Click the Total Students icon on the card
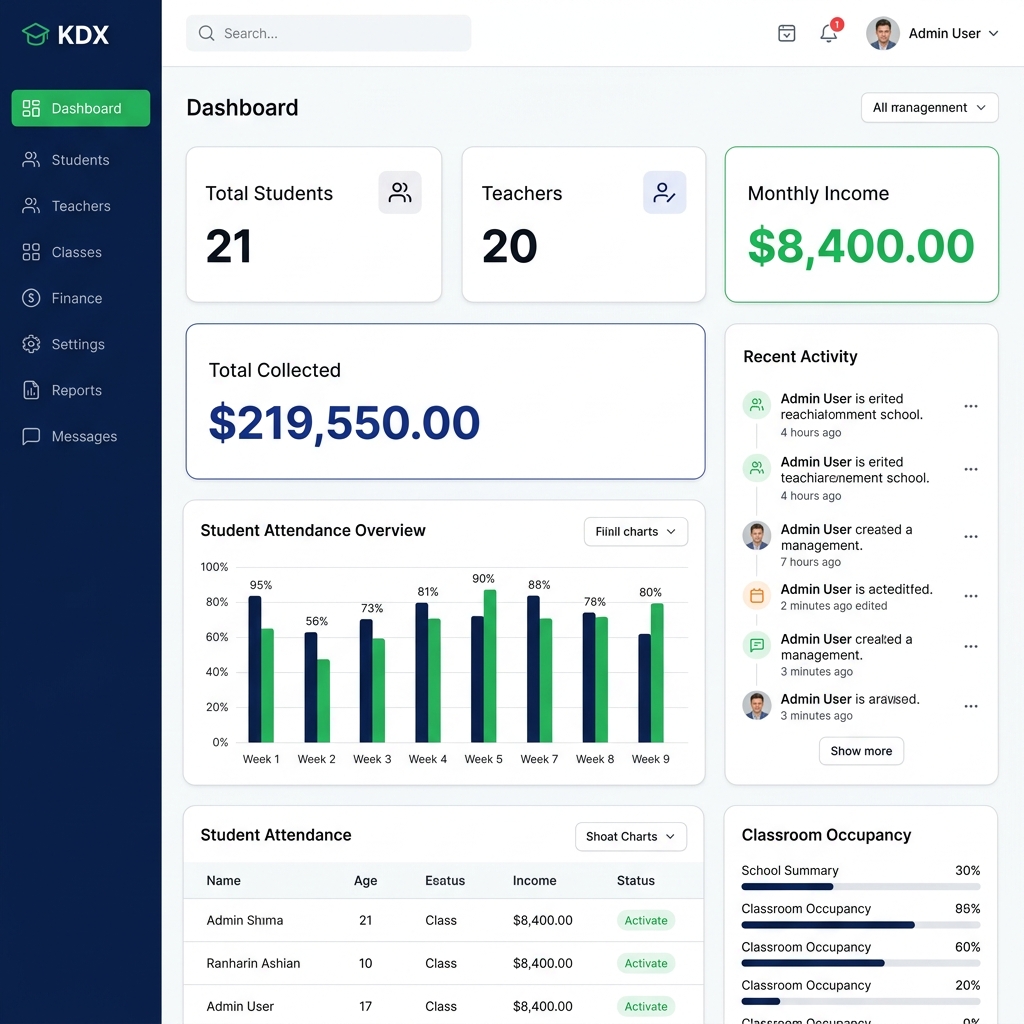The image size is (1024, 1024). 400,192
